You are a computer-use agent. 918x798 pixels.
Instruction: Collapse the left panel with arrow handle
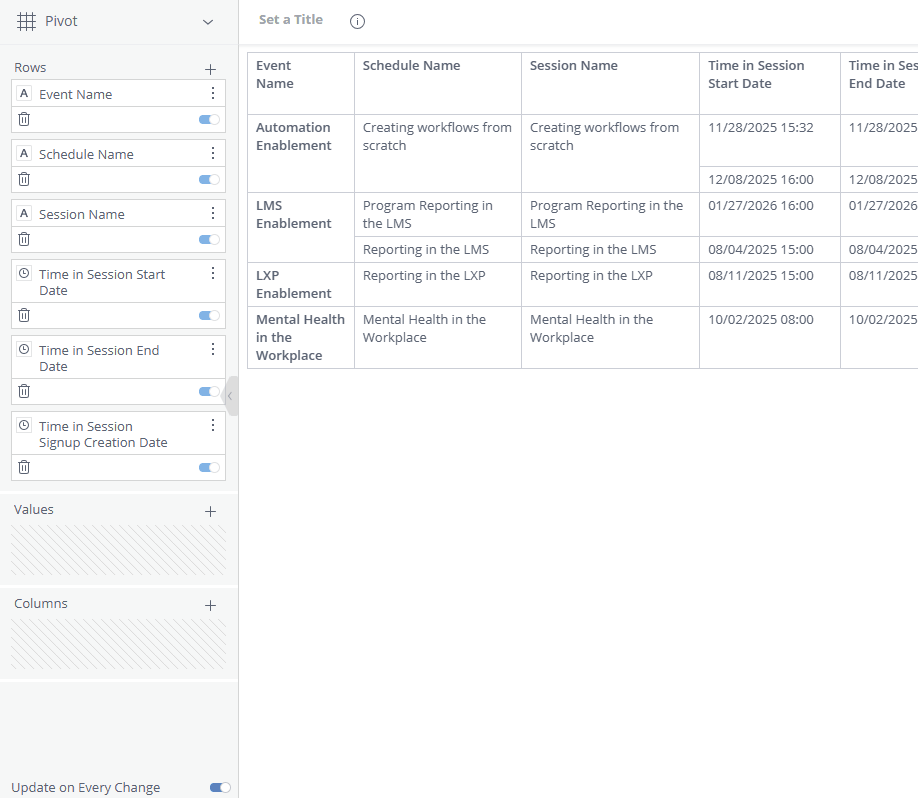(230, 396)
